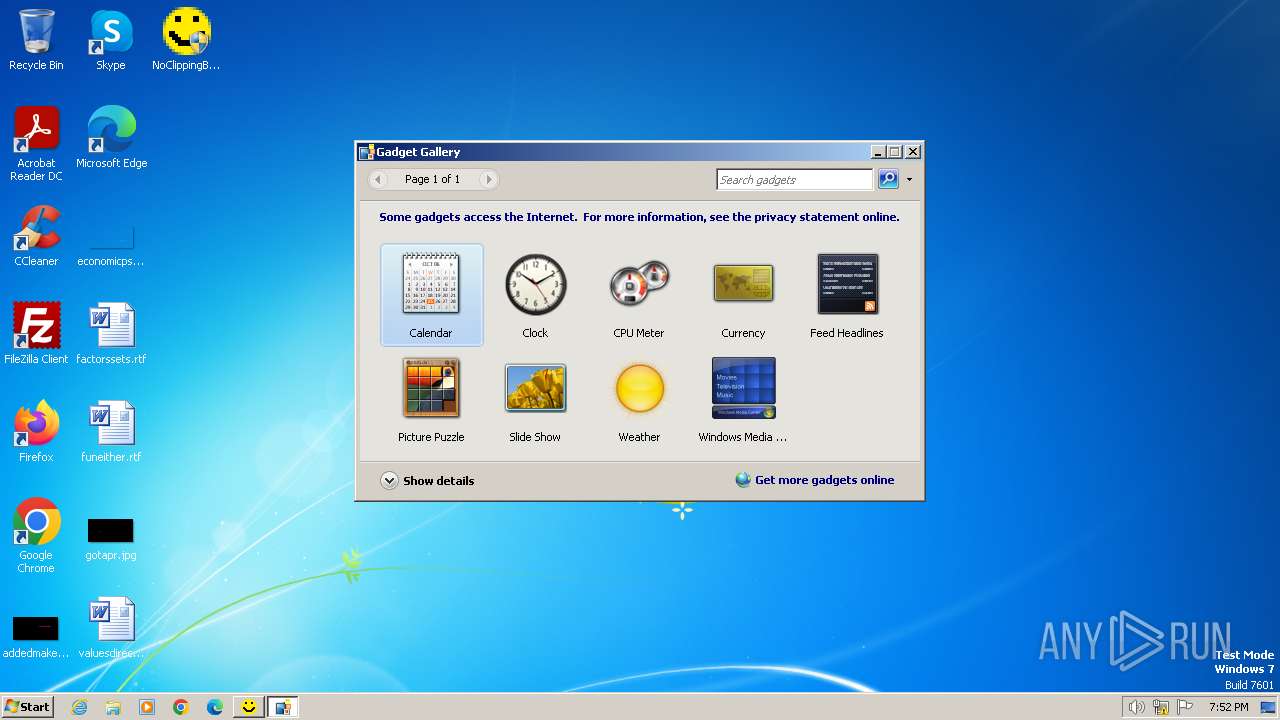Open Internet Explorer from taskbar
The width and height of the screenshot is (1280, 720).
(79, 707)
